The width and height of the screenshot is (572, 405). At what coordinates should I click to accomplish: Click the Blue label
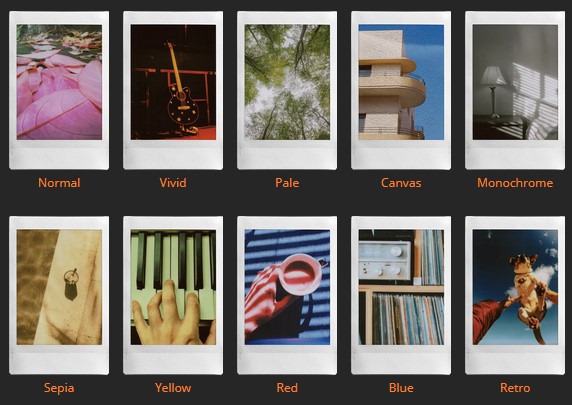[401, 388]
